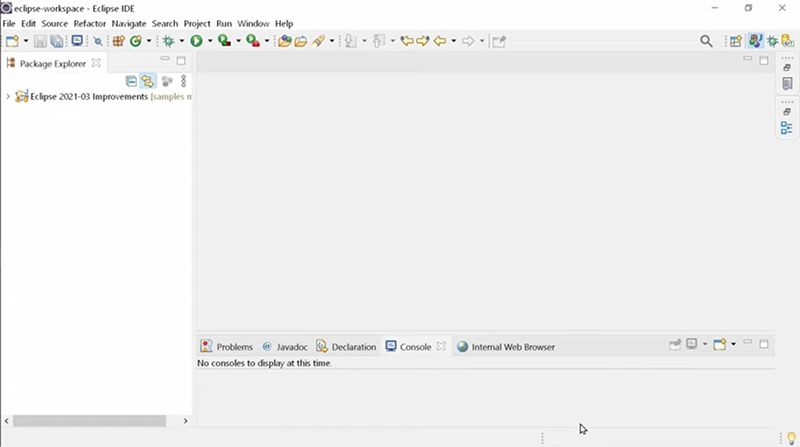The height and width of the screenshot is (447, 800).
Task: Switch to the Debug perspective
Action: (772, 41)
